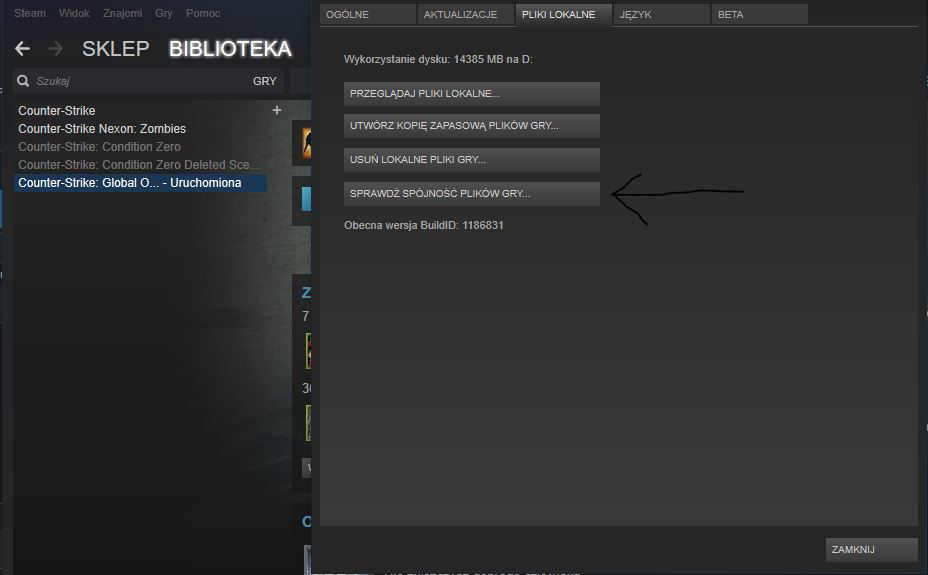The height and width of the screenshot is (575, 928).
Task: Click USUŃ LOKALNE PLIKI GRY button
Action: tap(472, 160)
